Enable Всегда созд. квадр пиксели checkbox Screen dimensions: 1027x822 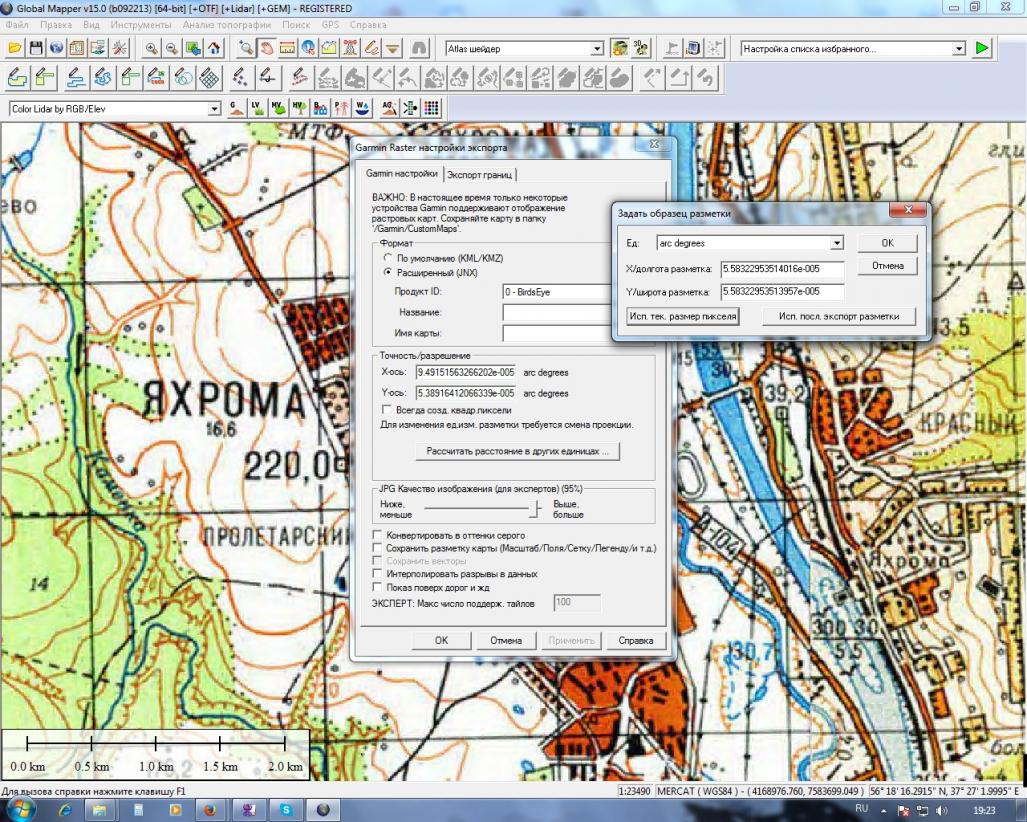388,410
